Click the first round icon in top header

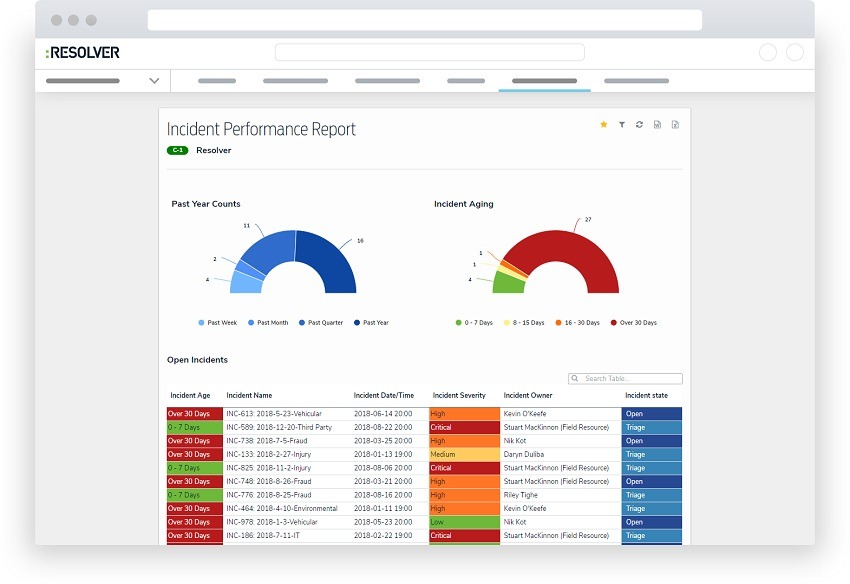pyautogui.click(x=767, y=53)
